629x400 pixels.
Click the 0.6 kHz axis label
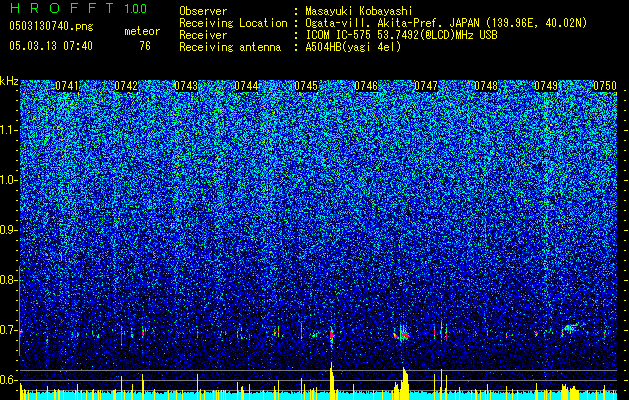point(8,380)
